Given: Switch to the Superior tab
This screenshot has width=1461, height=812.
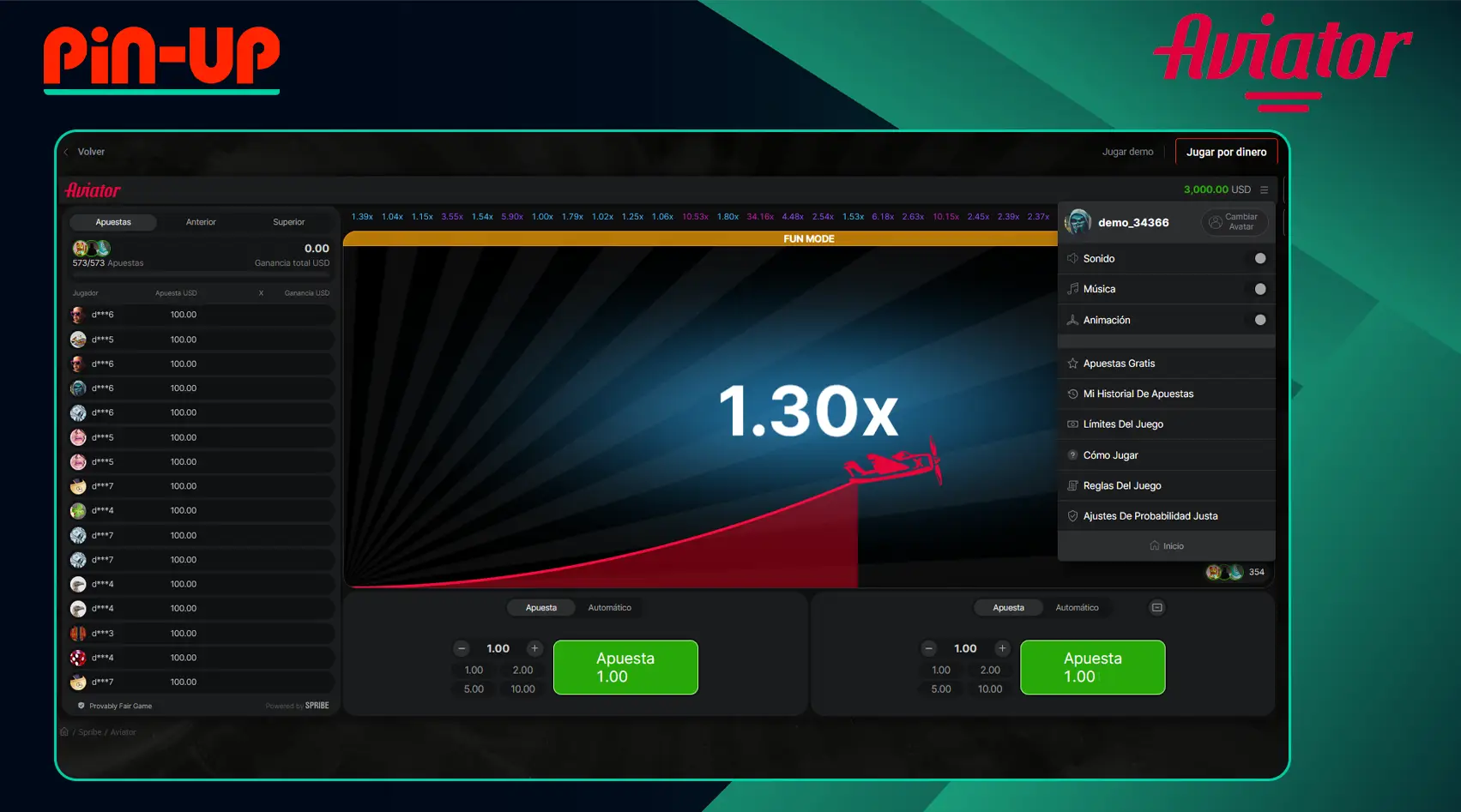Looking at the screenshot, I should 289,222.
